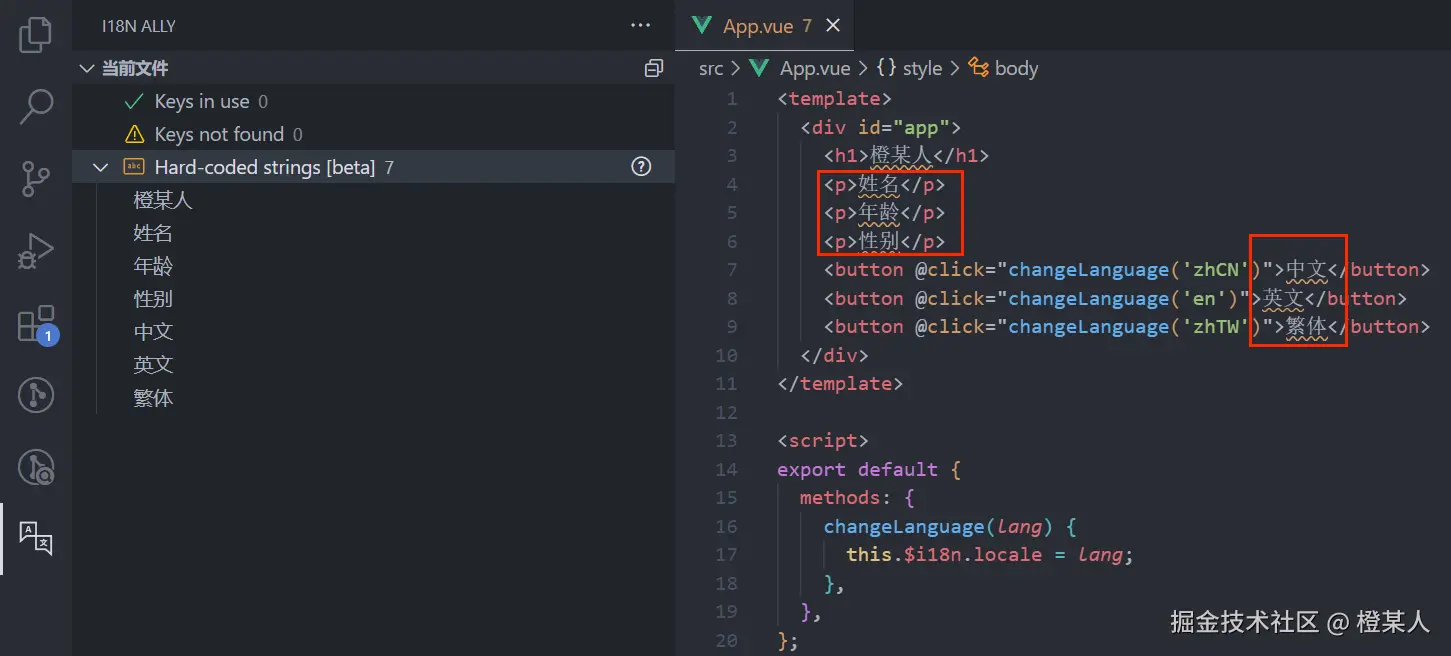Select the hard-coded string 橙某人

[163, 200]
